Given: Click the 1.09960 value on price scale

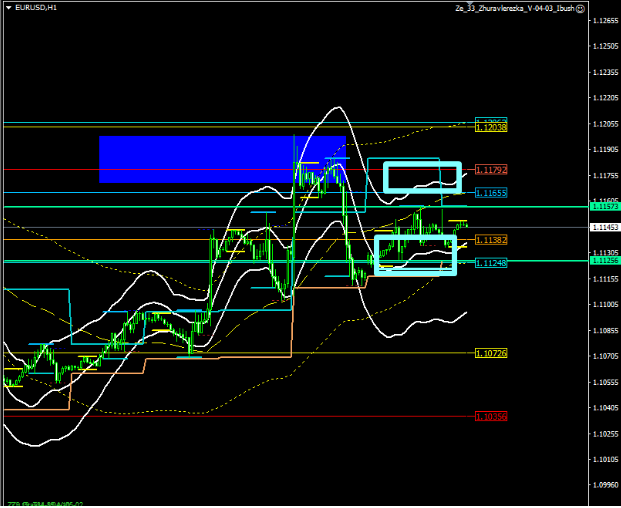Looking at the screenshot, I should [x=603, y=485].
